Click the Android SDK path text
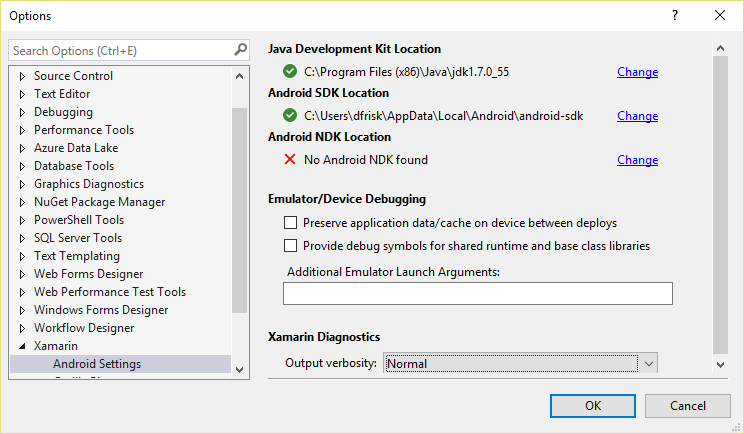Viewport: 744px width, 434px height. click(444, 116)
